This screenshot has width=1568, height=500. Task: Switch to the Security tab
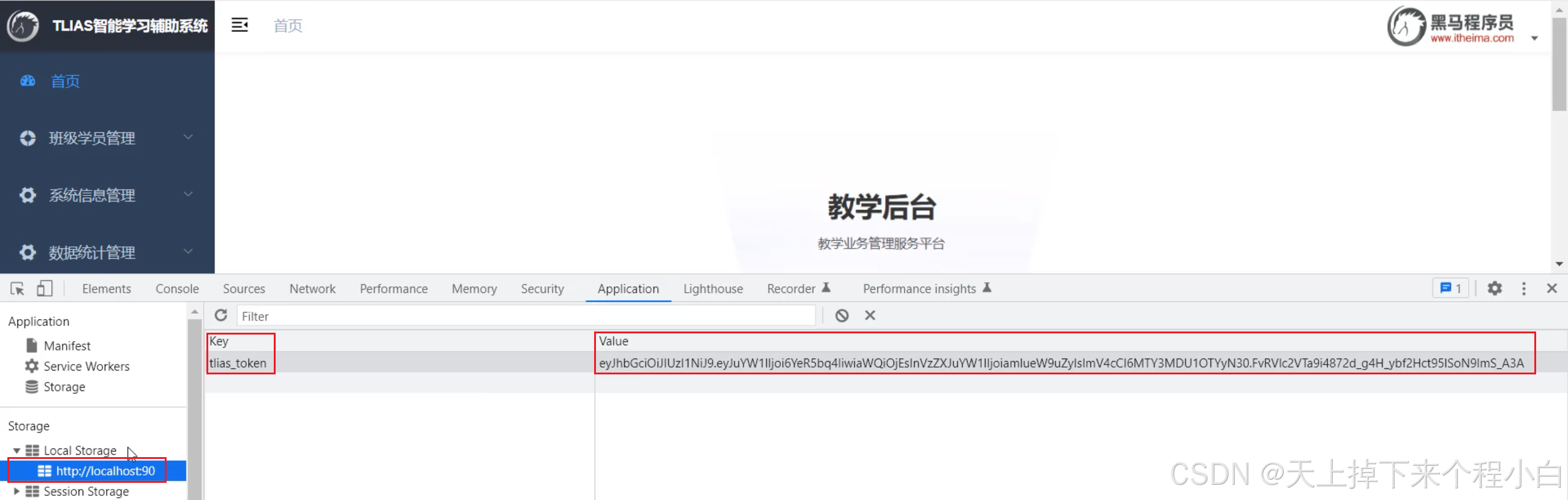(x=542, y=289)
